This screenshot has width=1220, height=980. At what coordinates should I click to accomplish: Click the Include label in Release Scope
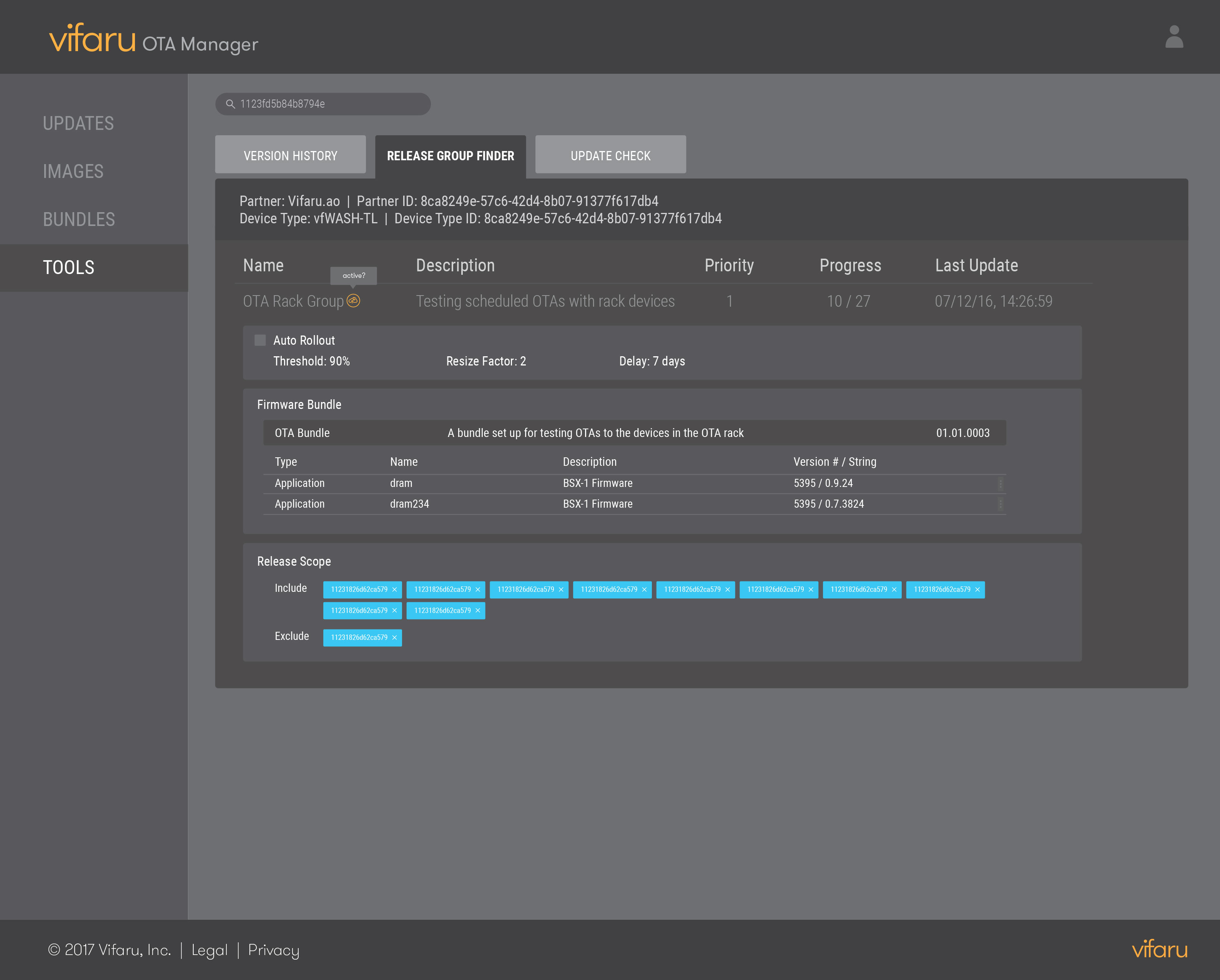coord(290,588)
